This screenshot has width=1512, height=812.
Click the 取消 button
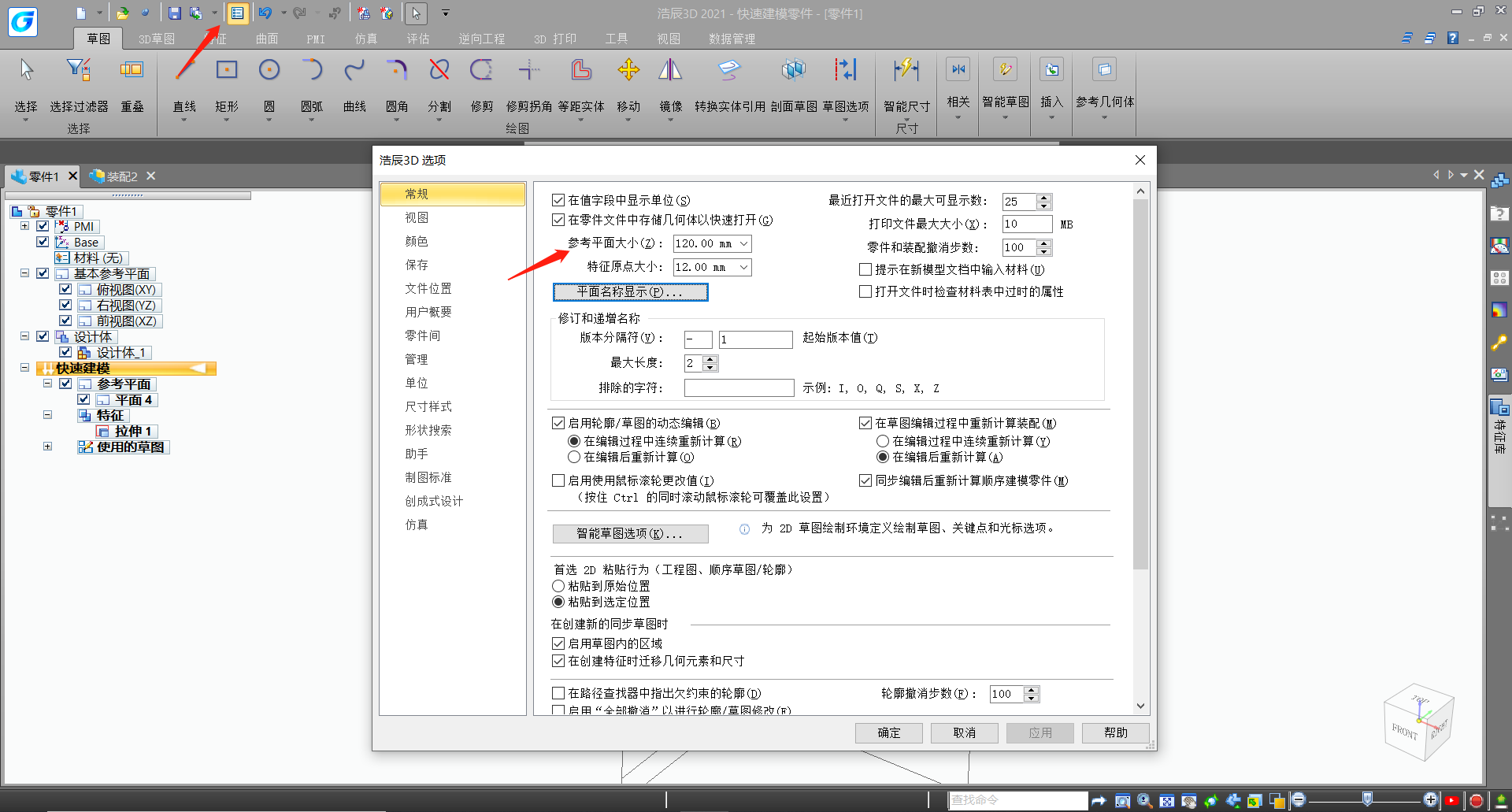click(x=965, y=733)
